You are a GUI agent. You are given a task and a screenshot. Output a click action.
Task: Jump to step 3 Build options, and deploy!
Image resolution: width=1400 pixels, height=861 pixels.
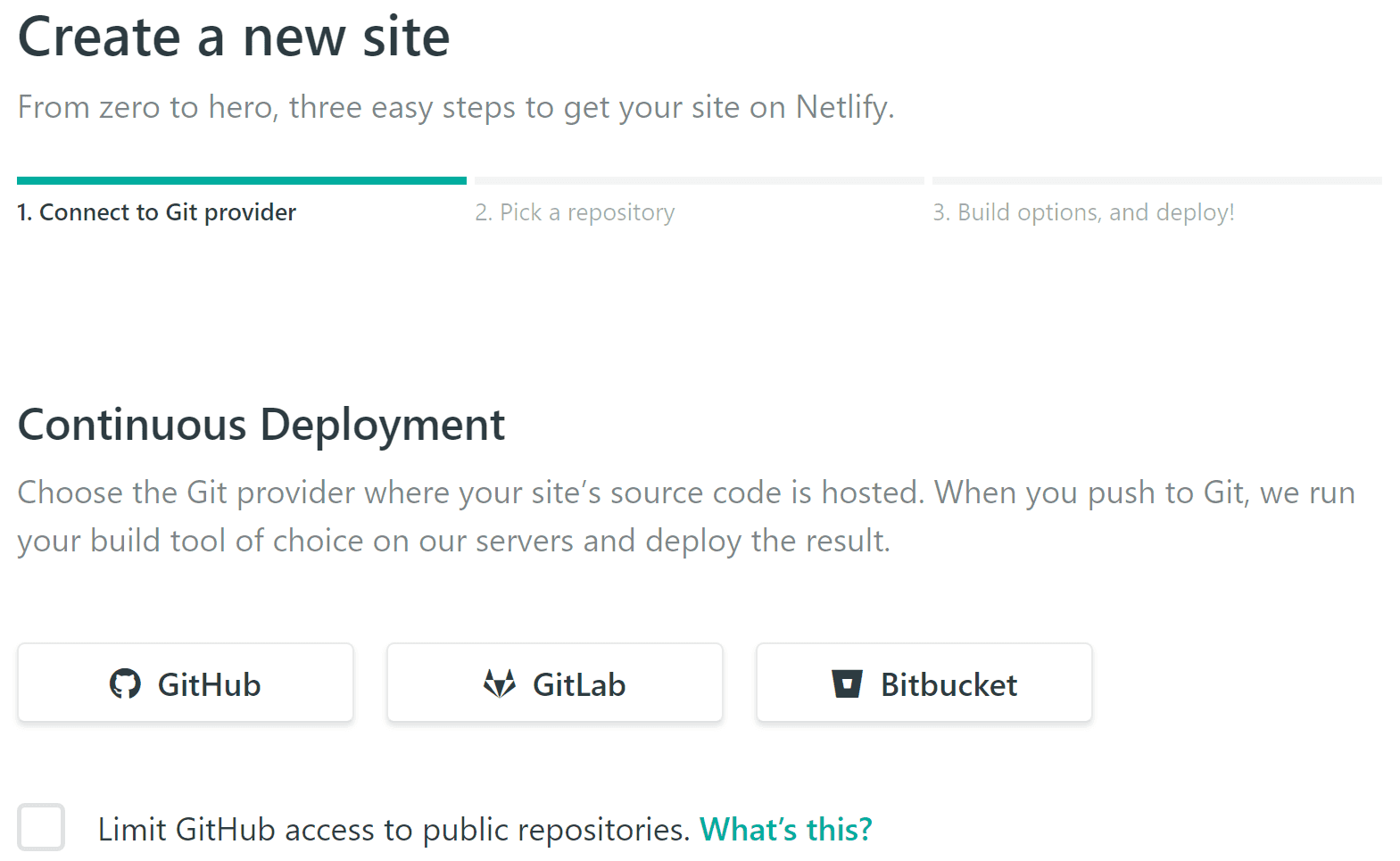pos(1083,212)
